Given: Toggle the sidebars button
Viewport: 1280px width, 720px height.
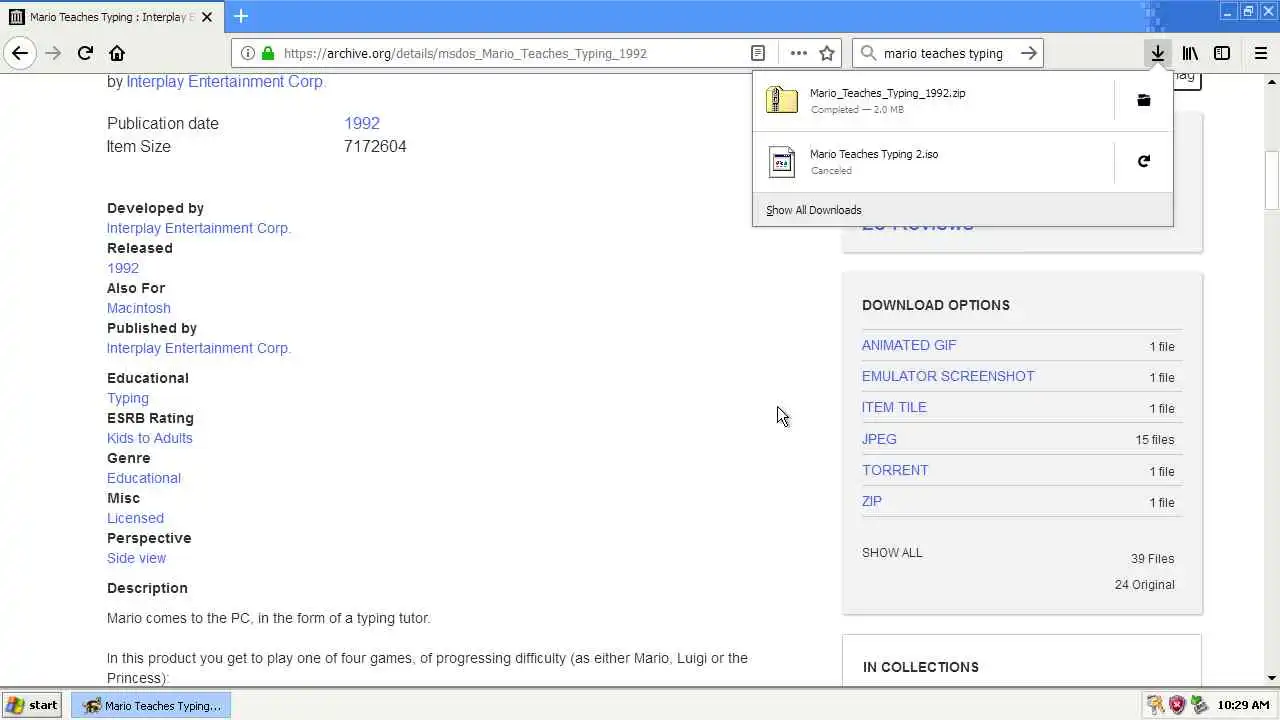Looking at the screenshot, I should (x=1222, y=53).
